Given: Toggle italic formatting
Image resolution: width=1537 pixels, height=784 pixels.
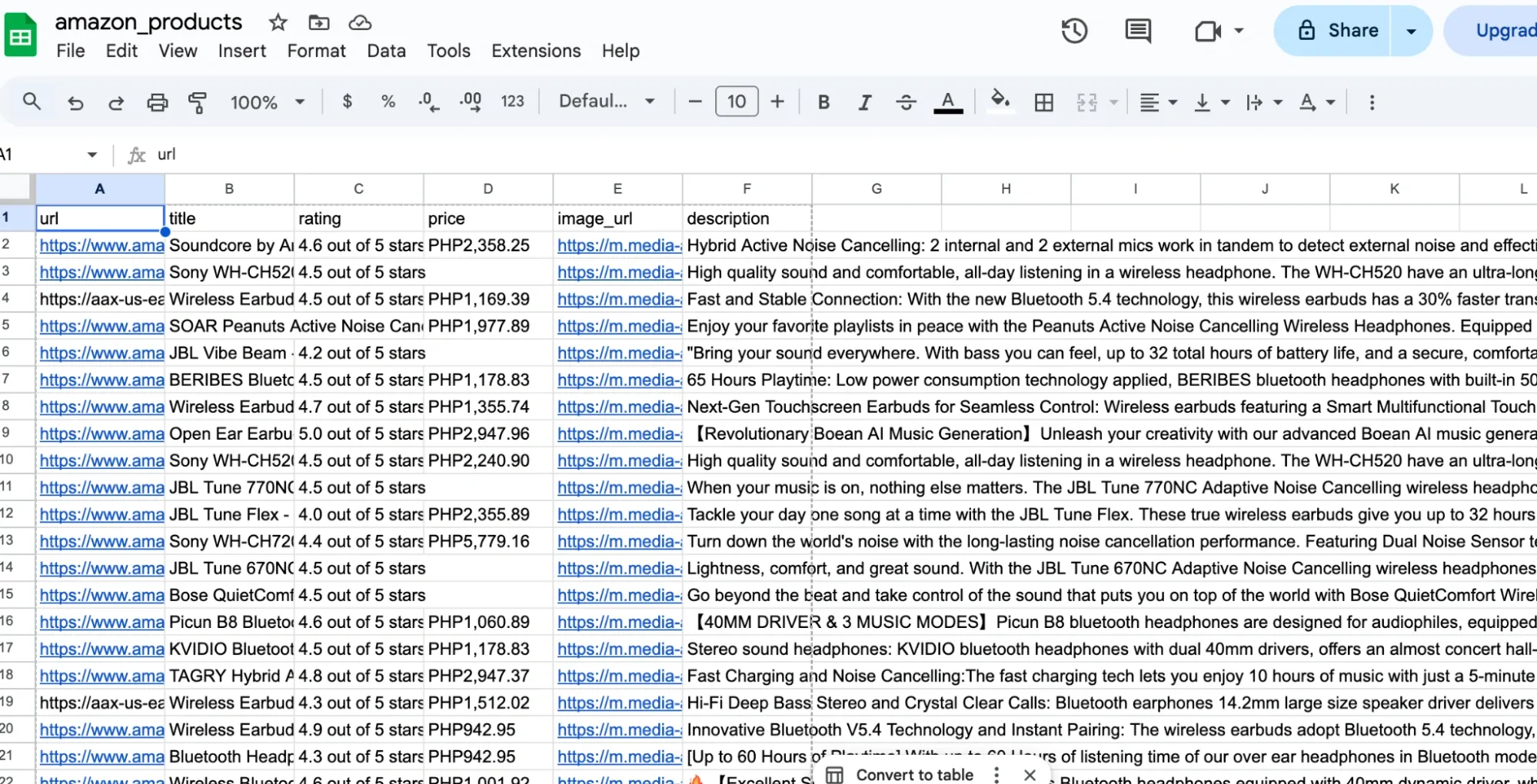Looking at the screenshot, I should coord(864,101).
